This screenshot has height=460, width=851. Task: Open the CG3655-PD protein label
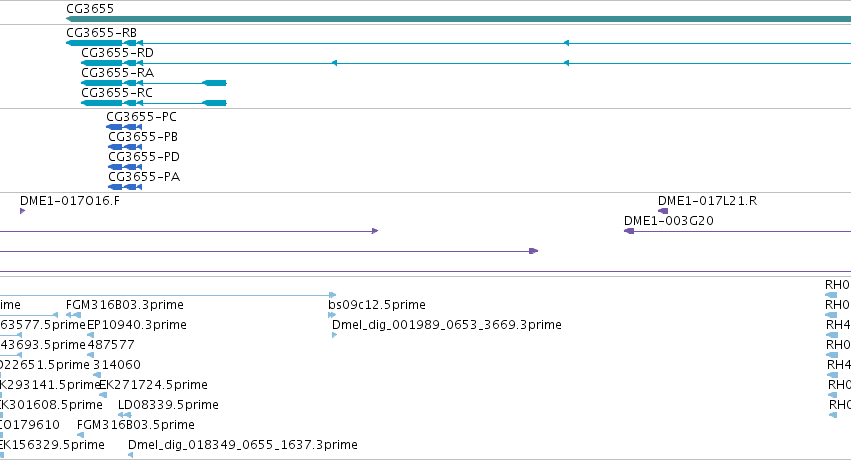pyautogui.click(x=144, y=157)
